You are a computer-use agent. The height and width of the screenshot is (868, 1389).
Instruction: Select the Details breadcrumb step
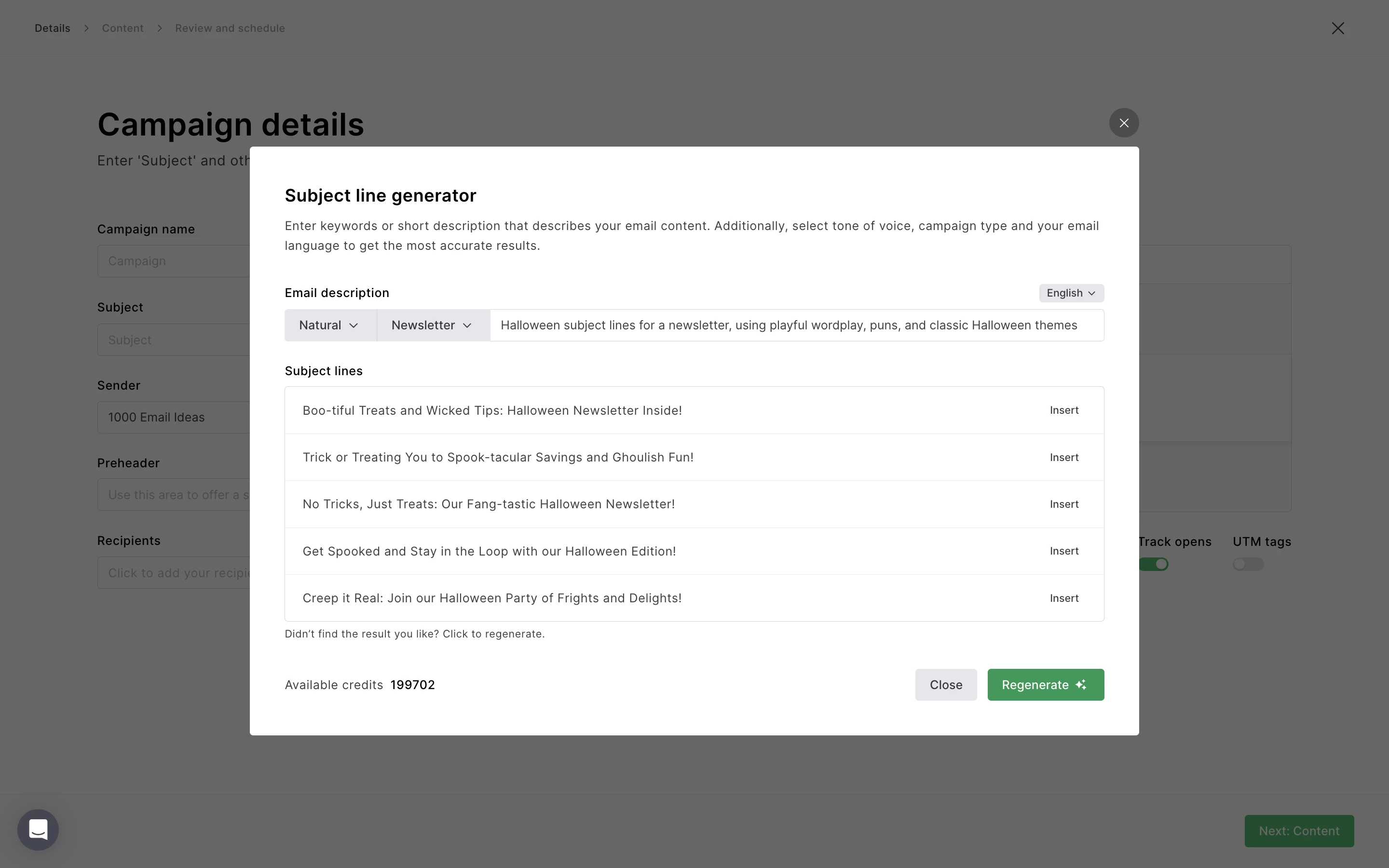52,28
